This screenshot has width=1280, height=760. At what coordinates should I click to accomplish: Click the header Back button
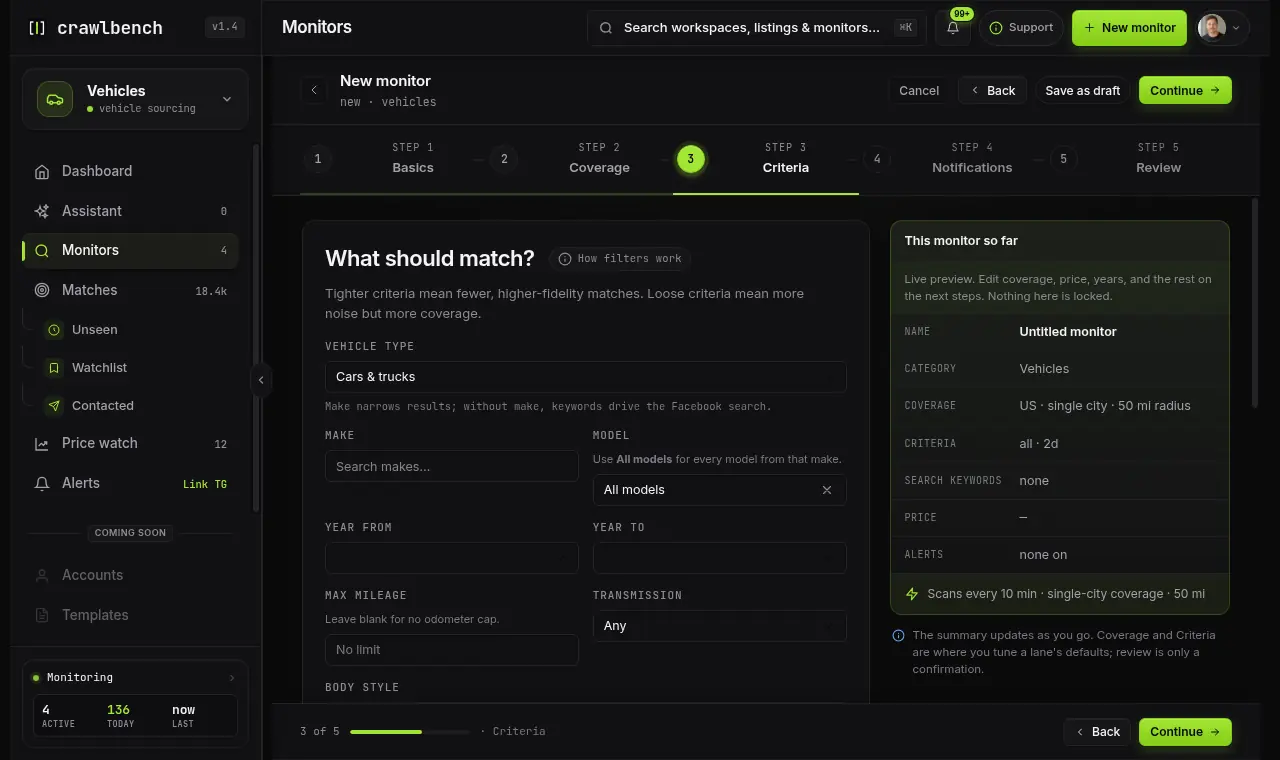tap(993, 90)
